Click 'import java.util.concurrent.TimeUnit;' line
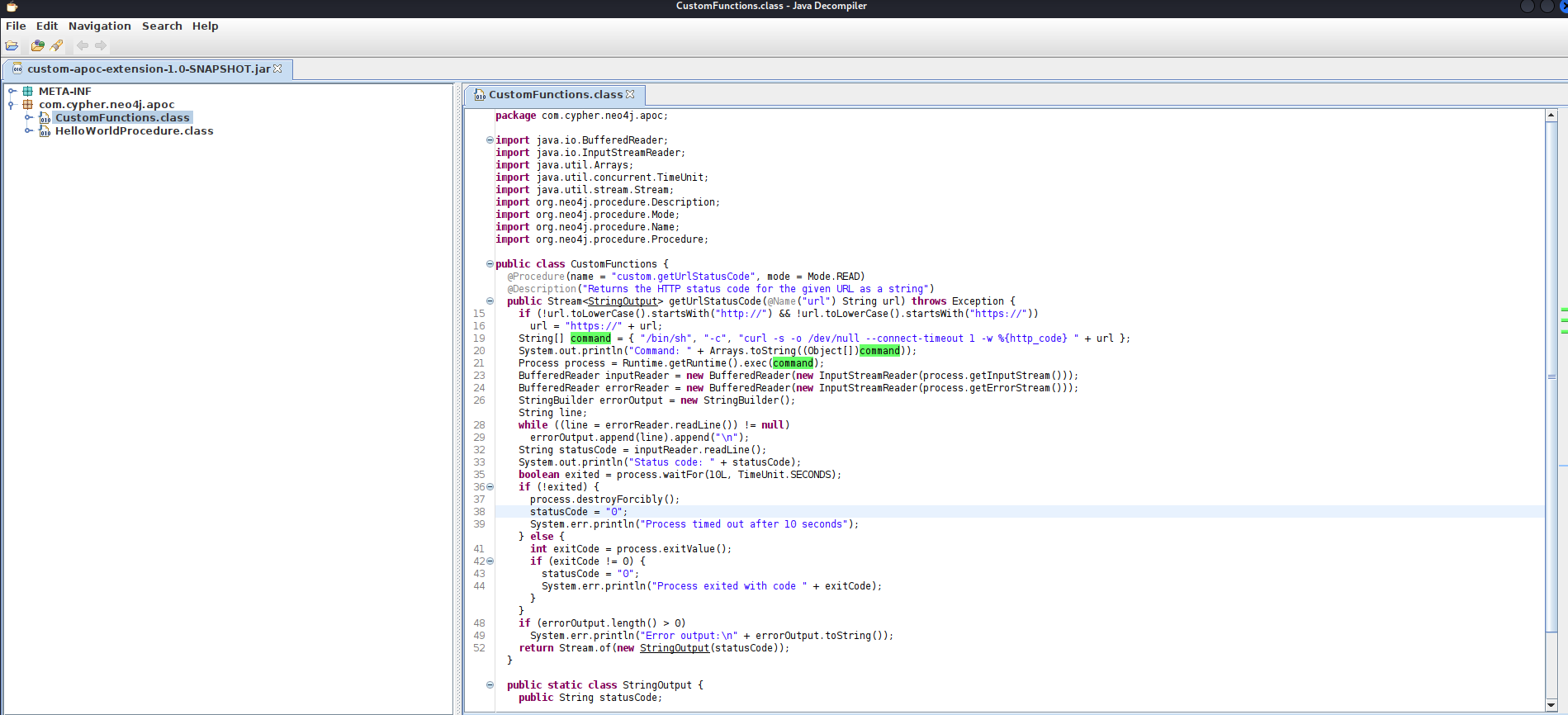Viewport: 1568px width, 715px height. [602, 178]
